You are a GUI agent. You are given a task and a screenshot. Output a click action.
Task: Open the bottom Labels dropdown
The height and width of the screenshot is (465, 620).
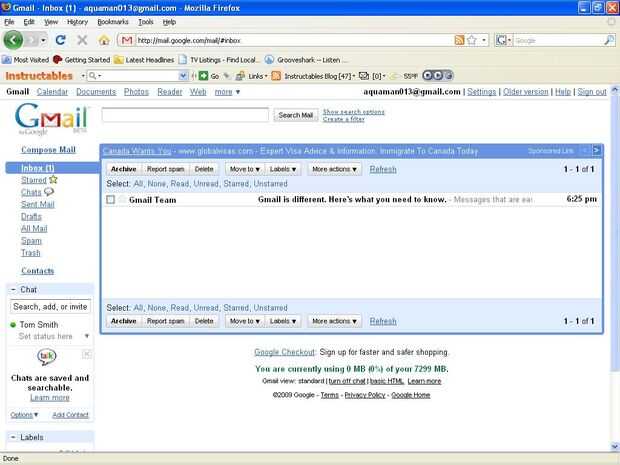pyautogui.click(x=283, y=321)
